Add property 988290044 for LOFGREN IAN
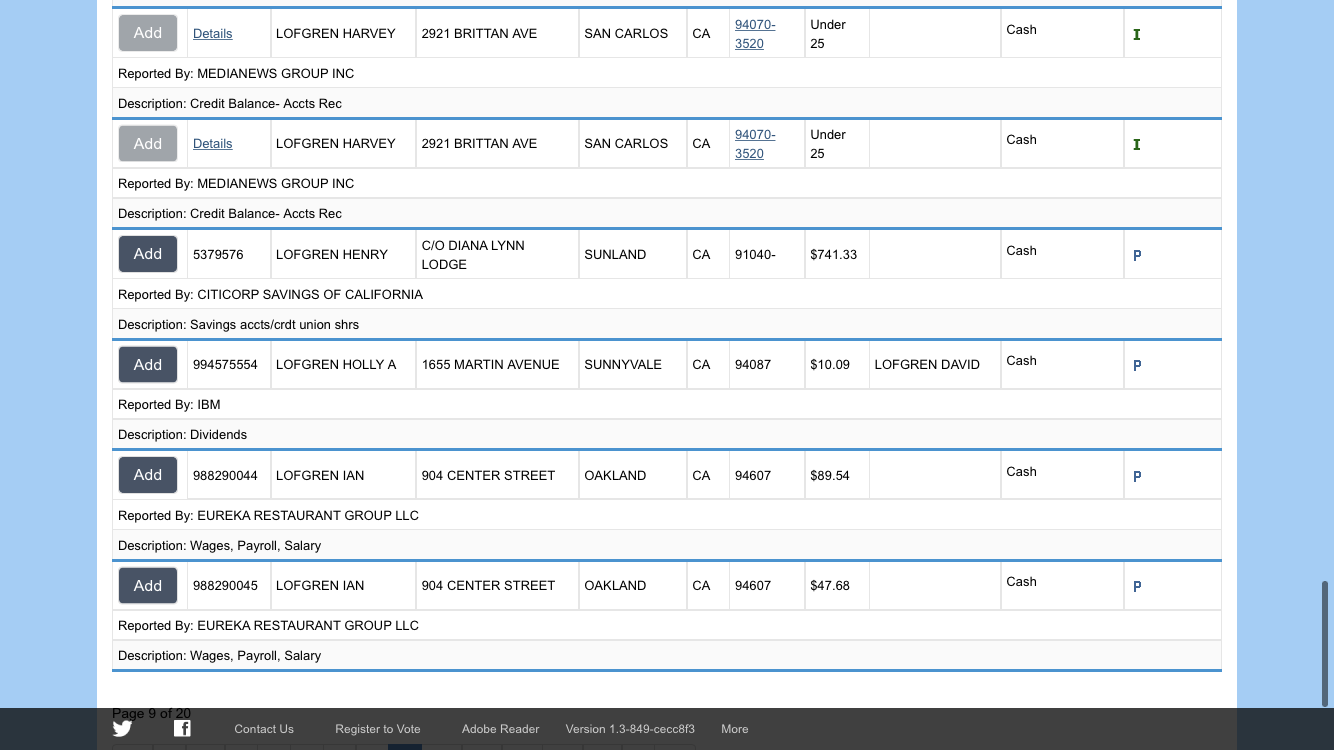 click(148, 475)
